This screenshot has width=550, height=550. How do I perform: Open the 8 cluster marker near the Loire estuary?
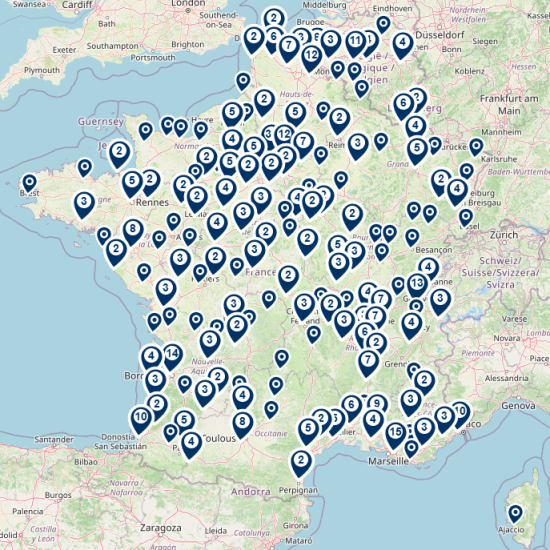tap(132, 232)
